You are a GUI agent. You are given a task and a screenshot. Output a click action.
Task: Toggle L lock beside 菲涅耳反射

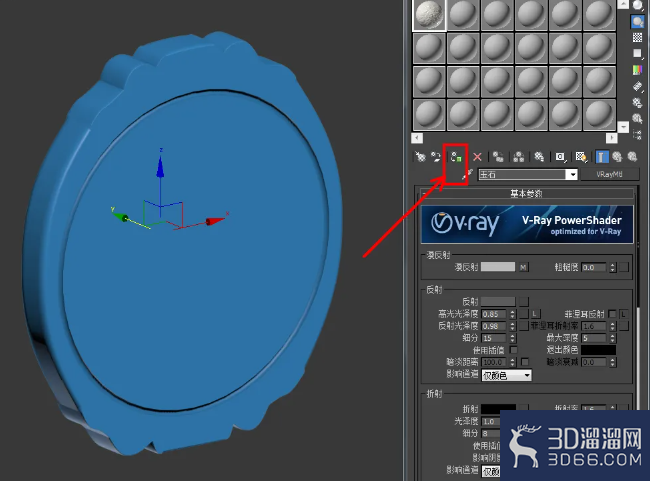(x=623, y=314)
